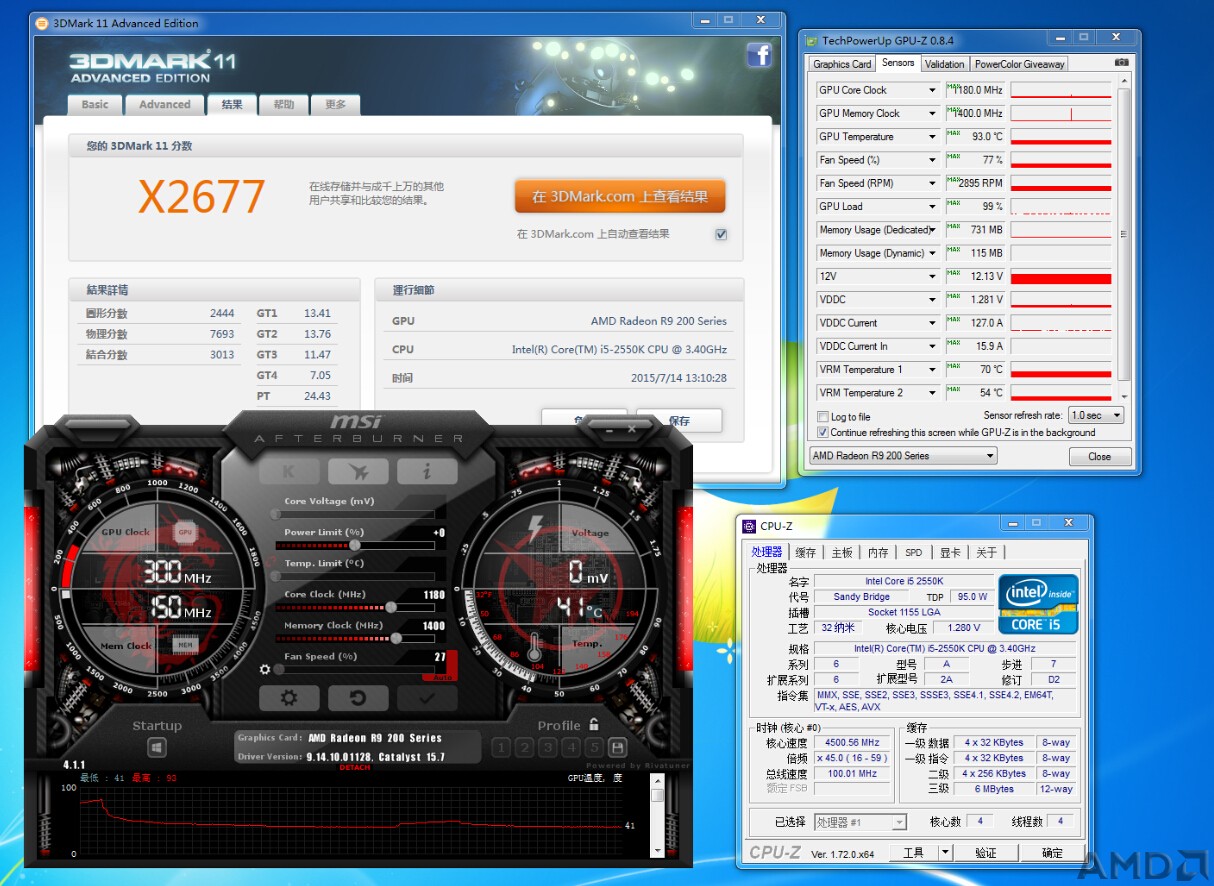Click the Facebook icon in 3DMark 11
This screenshot has width=1214, height=886.
759,55
